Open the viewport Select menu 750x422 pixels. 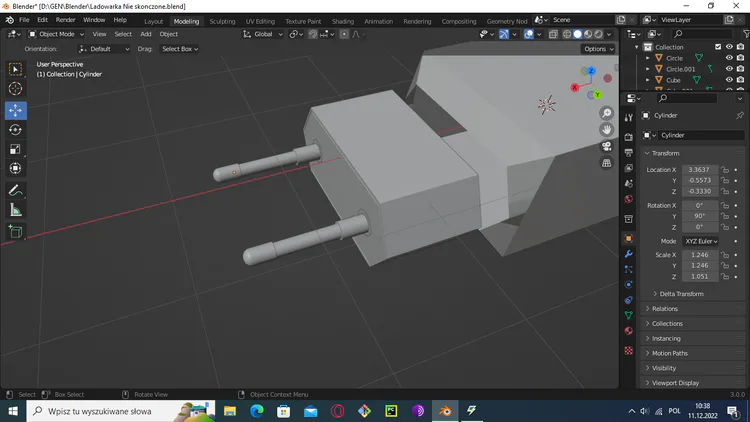point(123,34)
